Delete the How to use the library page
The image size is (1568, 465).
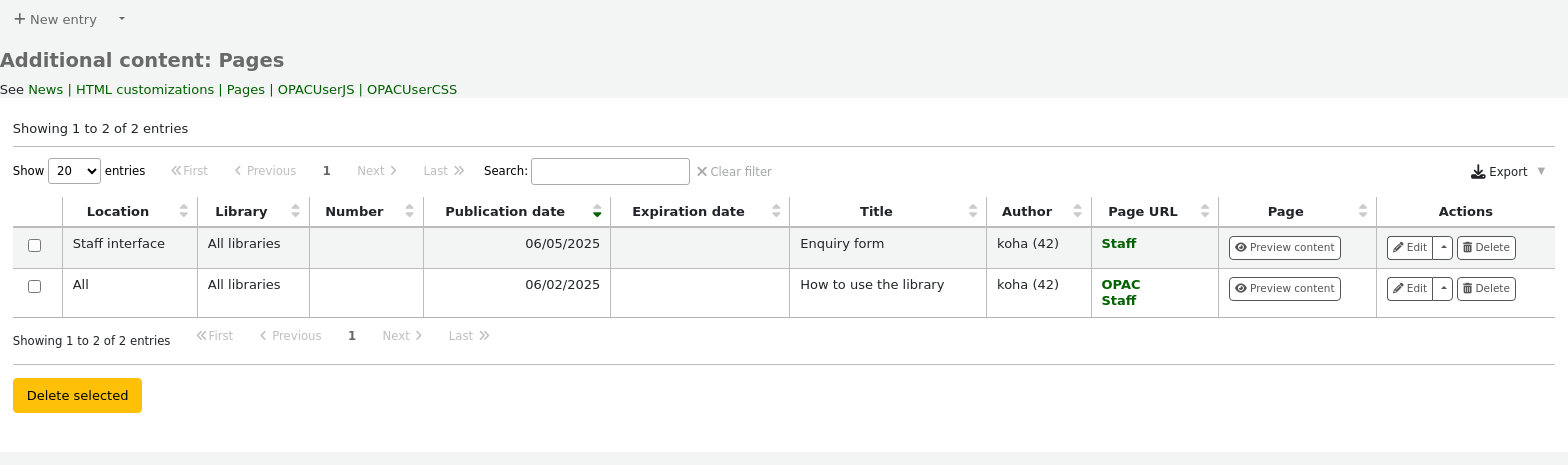pos(1485,289)
